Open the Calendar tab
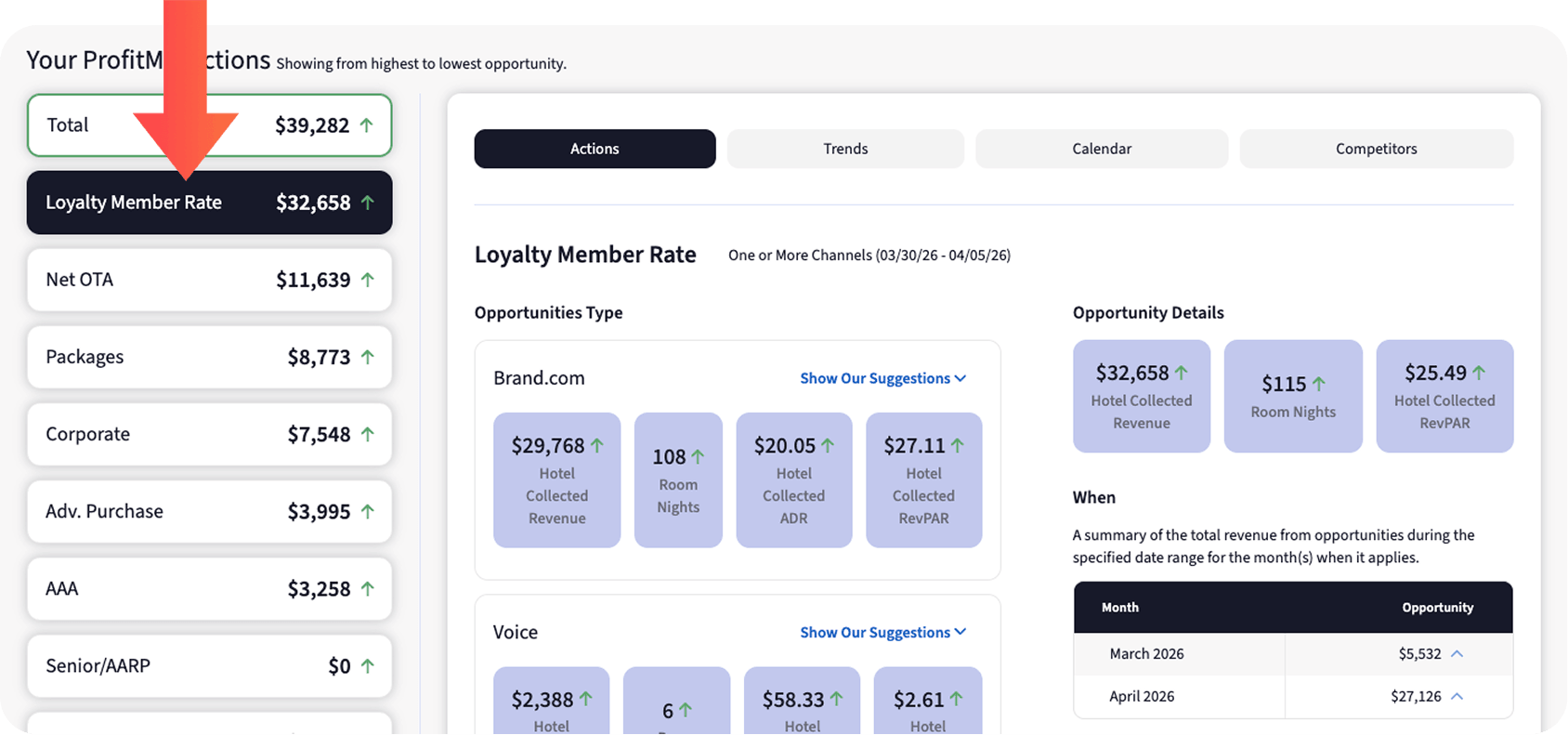 point(1102,149)
